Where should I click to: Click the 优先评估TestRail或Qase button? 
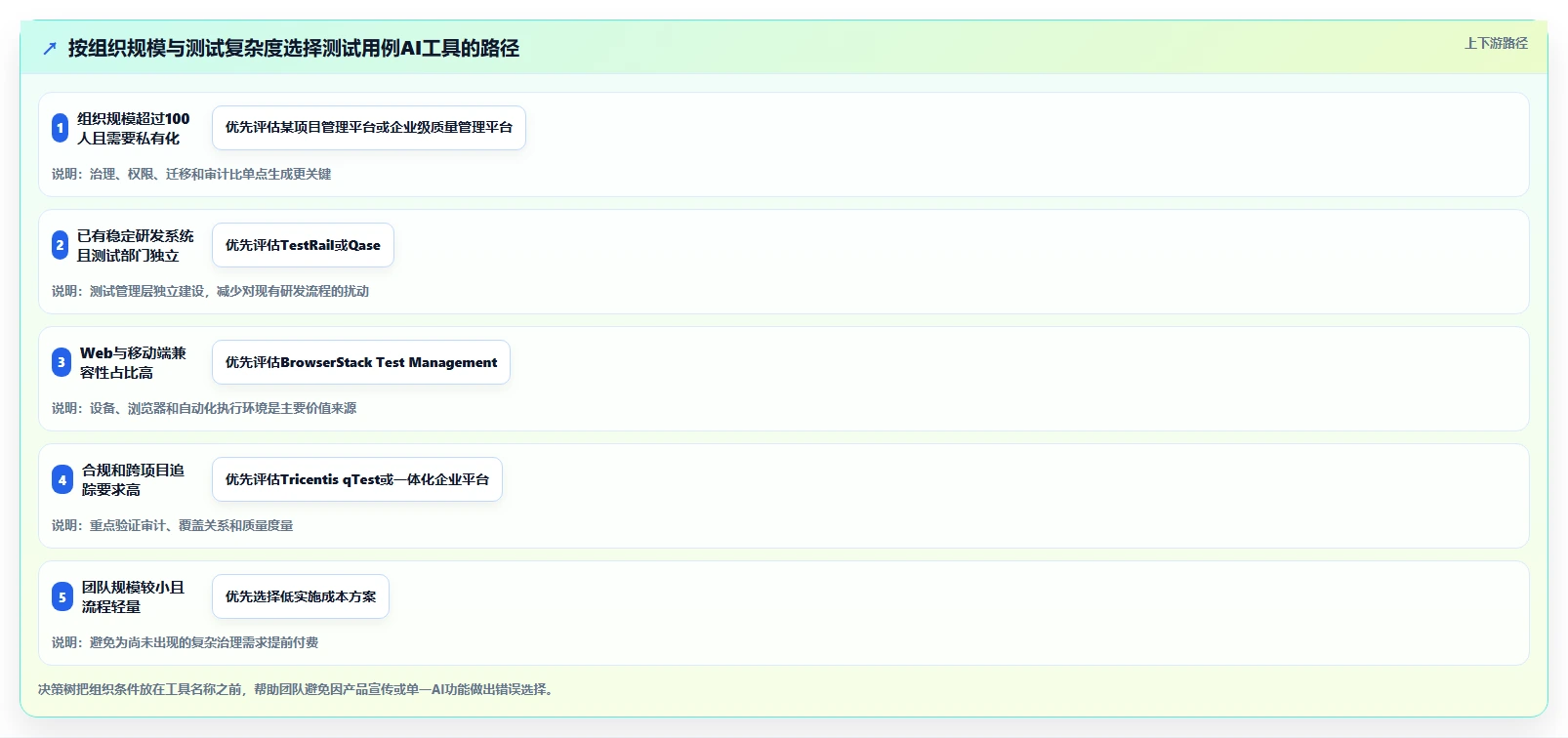coord(303,245)
